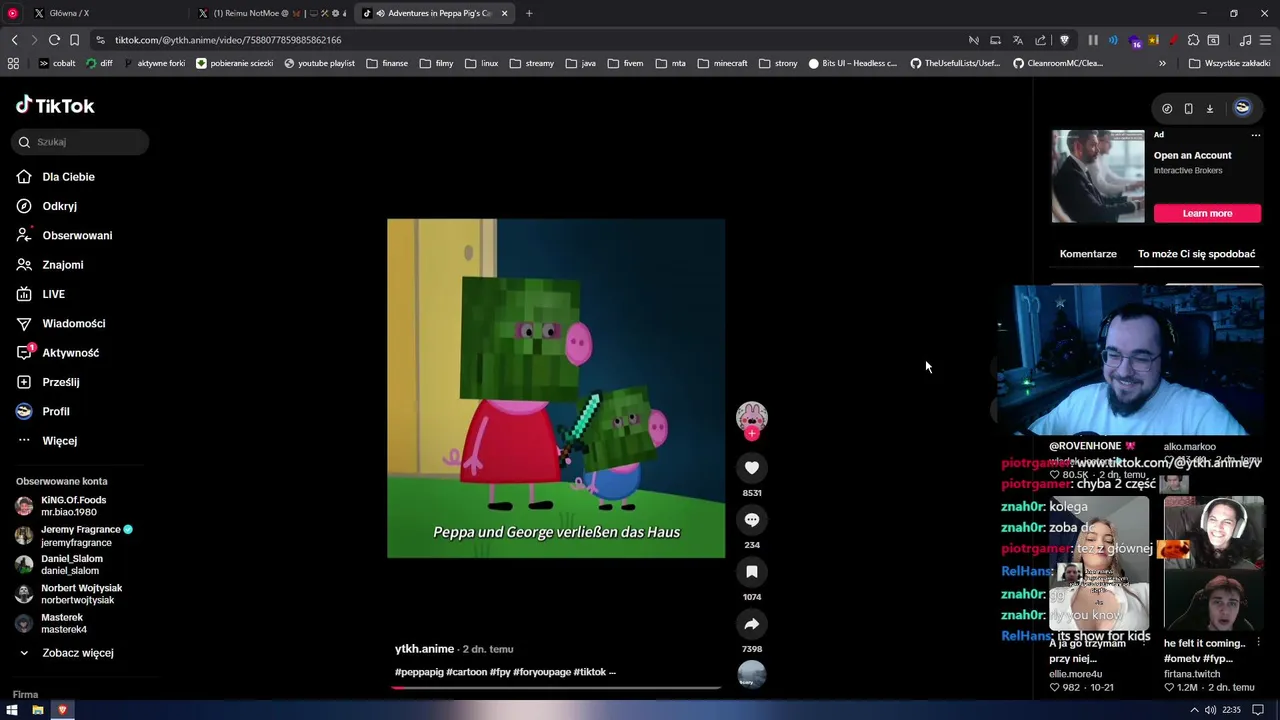
Task: Go back in browser
Action: click(x=14, y=40)
